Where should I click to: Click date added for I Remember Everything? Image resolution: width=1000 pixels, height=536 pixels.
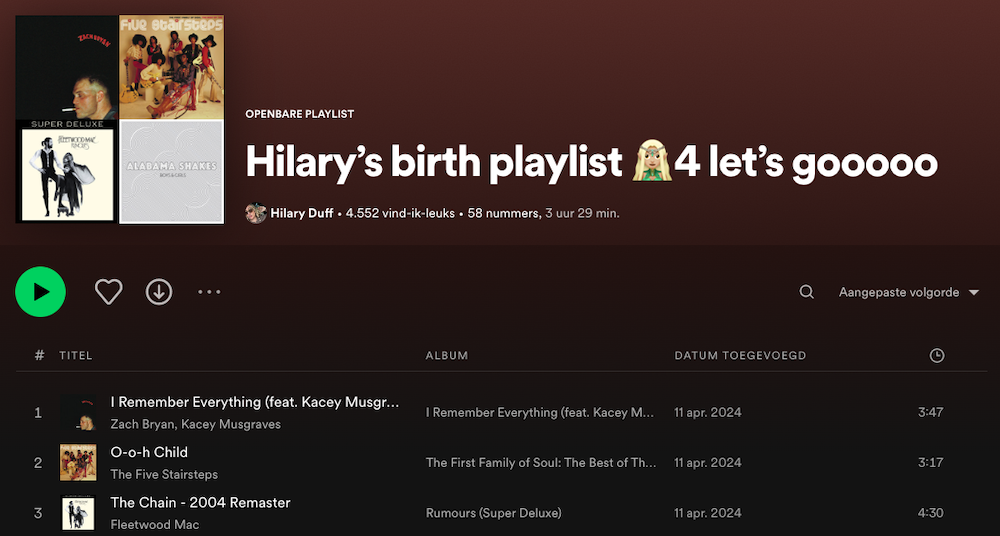(708, 412)
